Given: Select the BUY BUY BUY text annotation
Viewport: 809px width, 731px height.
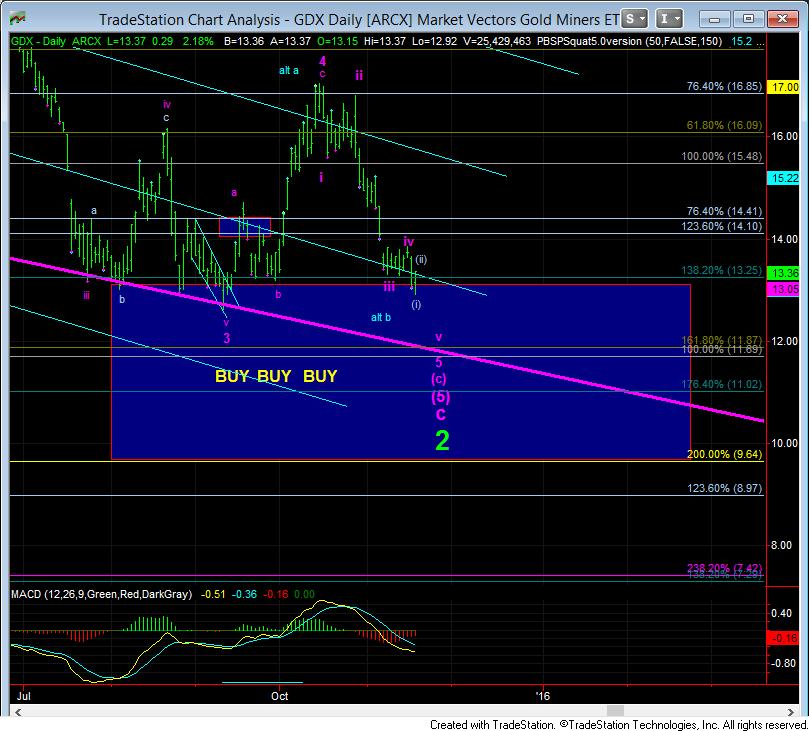Looking at the screenshot, I should tap(276, 376).
